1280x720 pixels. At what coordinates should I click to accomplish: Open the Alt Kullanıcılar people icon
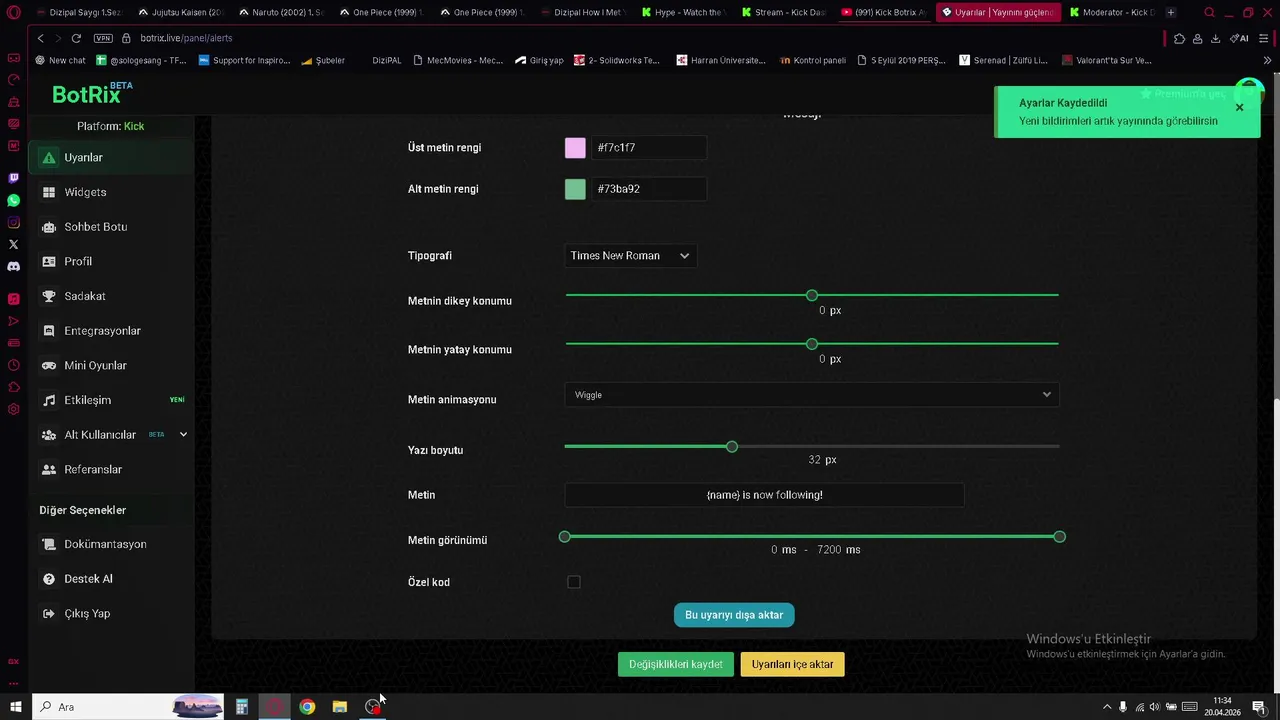pyautogui.click(x=49, y=435)
